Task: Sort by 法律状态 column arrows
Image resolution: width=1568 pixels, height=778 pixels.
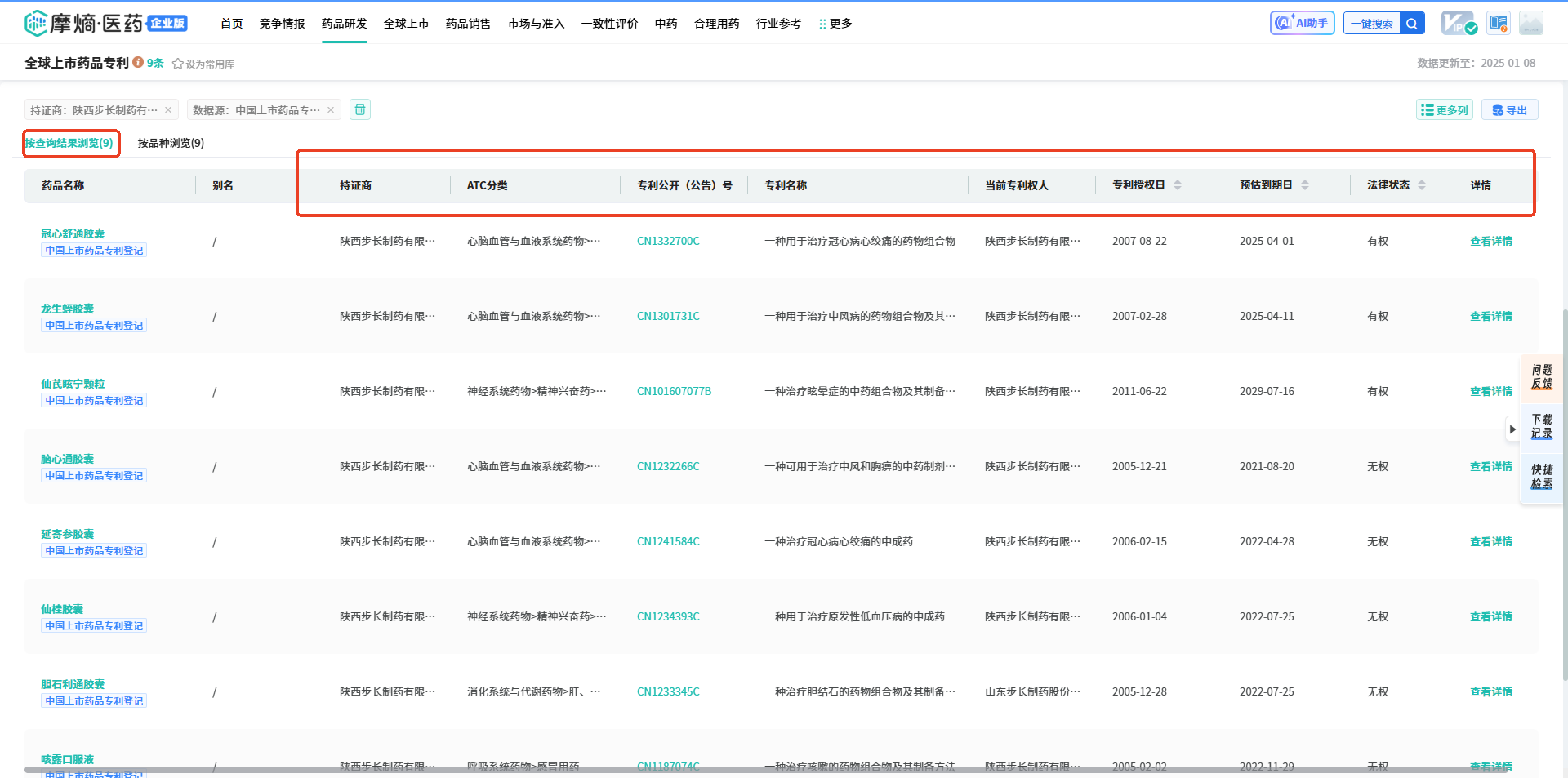Action: [x=1422, y=185]
